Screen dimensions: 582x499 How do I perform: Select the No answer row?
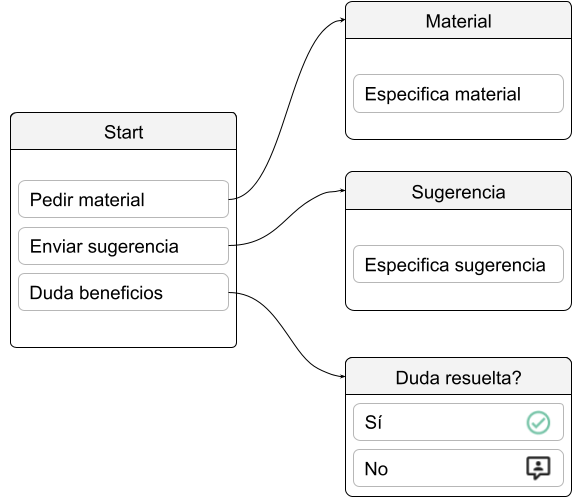[x=458, y=468]
